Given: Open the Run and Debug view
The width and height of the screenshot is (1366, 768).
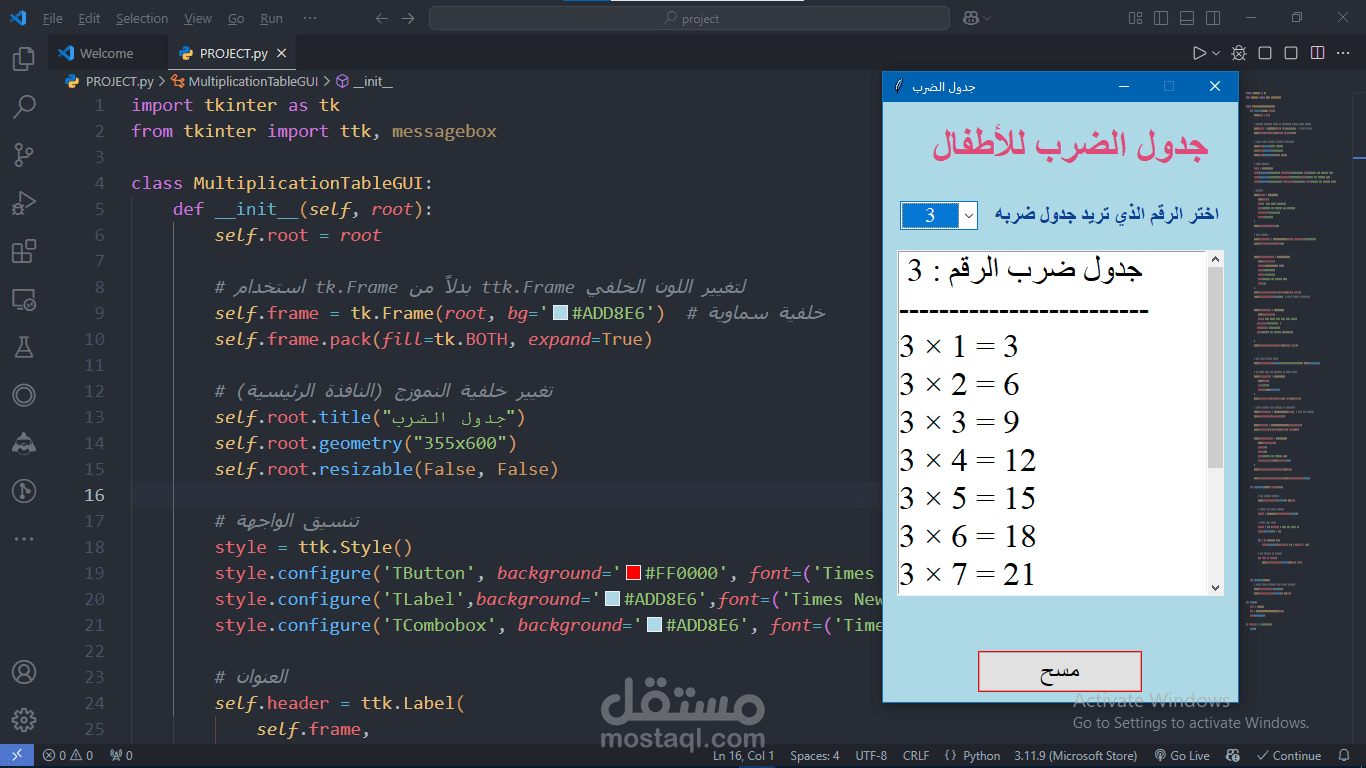Looking at the screenshot, I should [24, 203].
